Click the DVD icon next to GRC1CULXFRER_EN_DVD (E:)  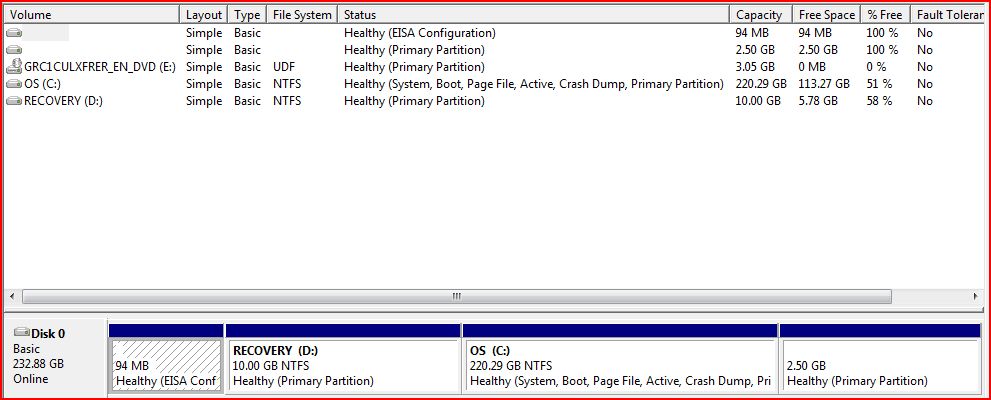coord(14,66)
